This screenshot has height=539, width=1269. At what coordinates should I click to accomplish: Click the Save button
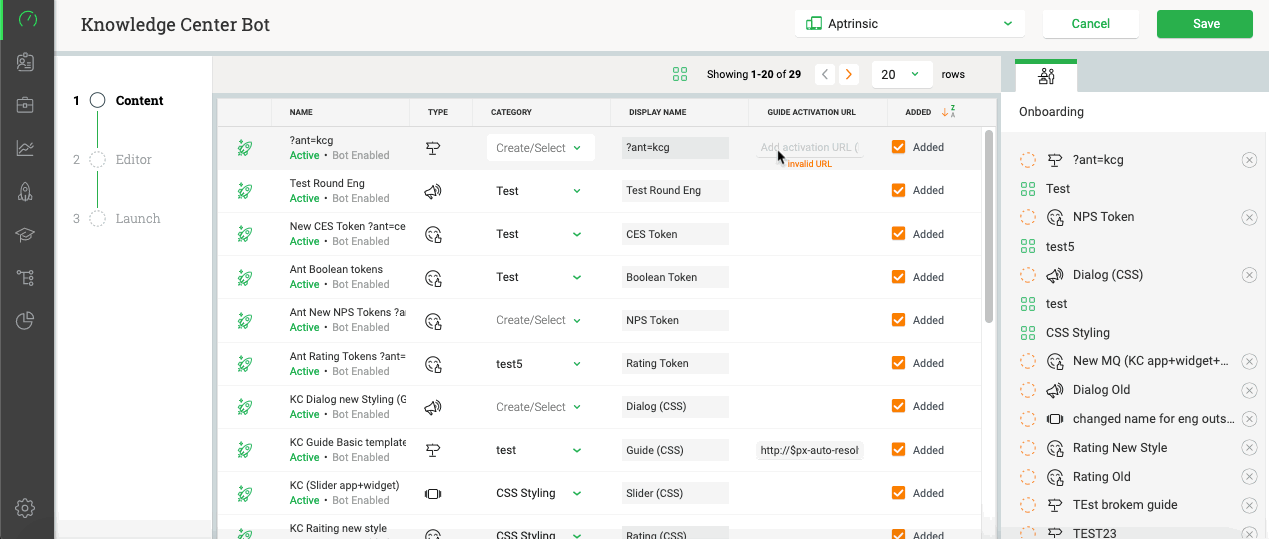tap(1205, 24)
